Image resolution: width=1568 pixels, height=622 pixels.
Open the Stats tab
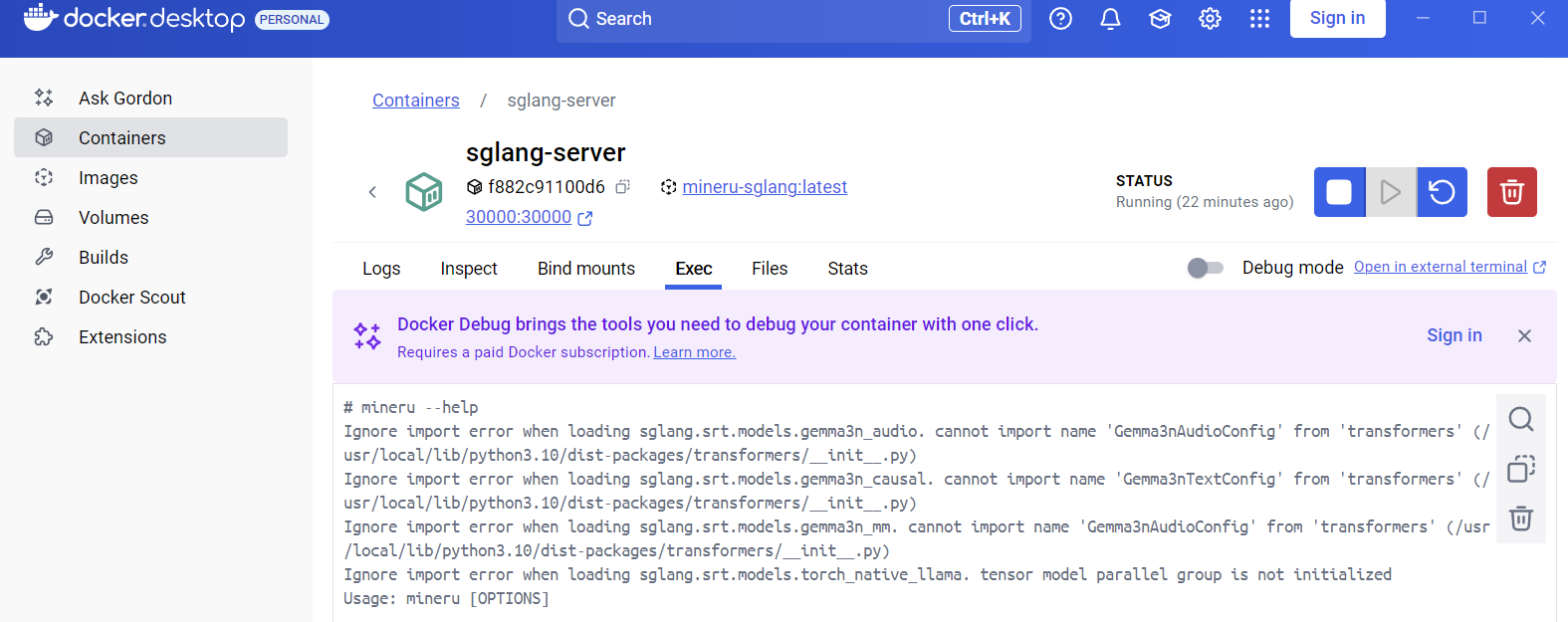coord(847,269)
